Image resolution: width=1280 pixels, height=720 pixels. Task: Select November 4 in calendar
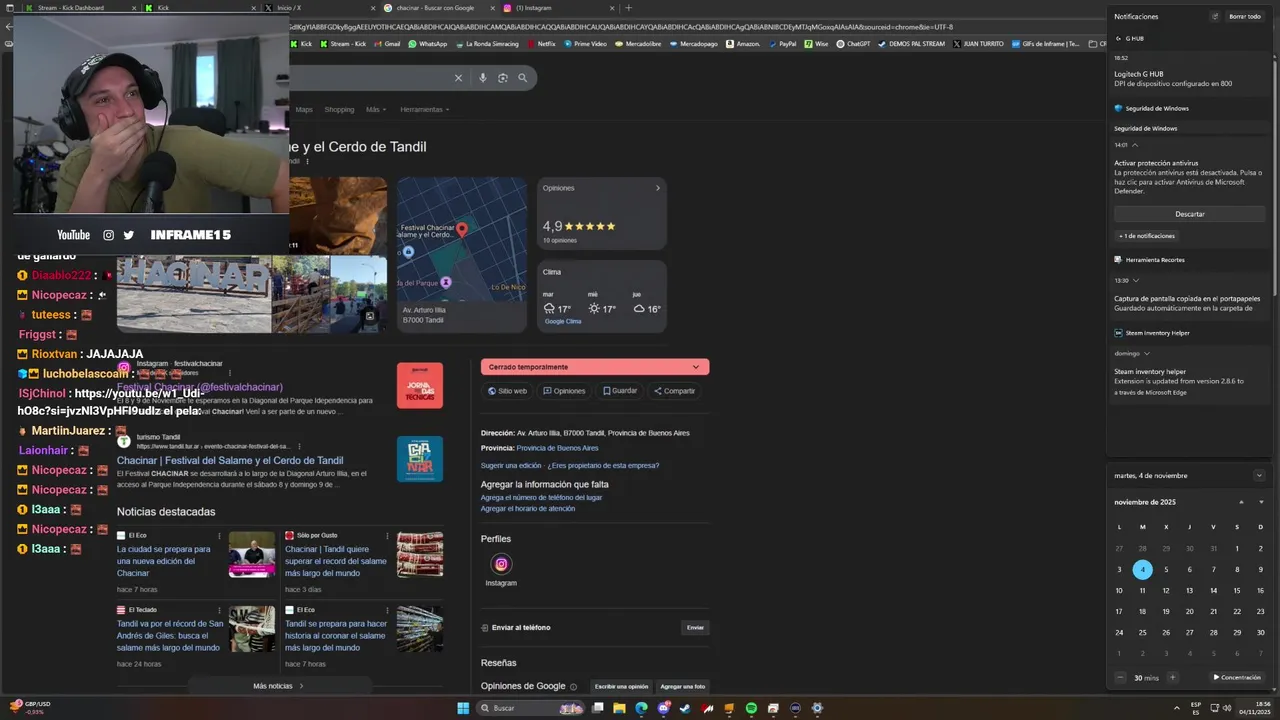[x=1142, y=569]
